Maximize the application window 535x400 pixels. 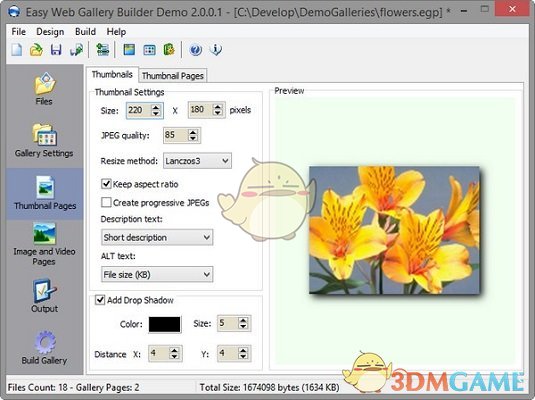485,10
